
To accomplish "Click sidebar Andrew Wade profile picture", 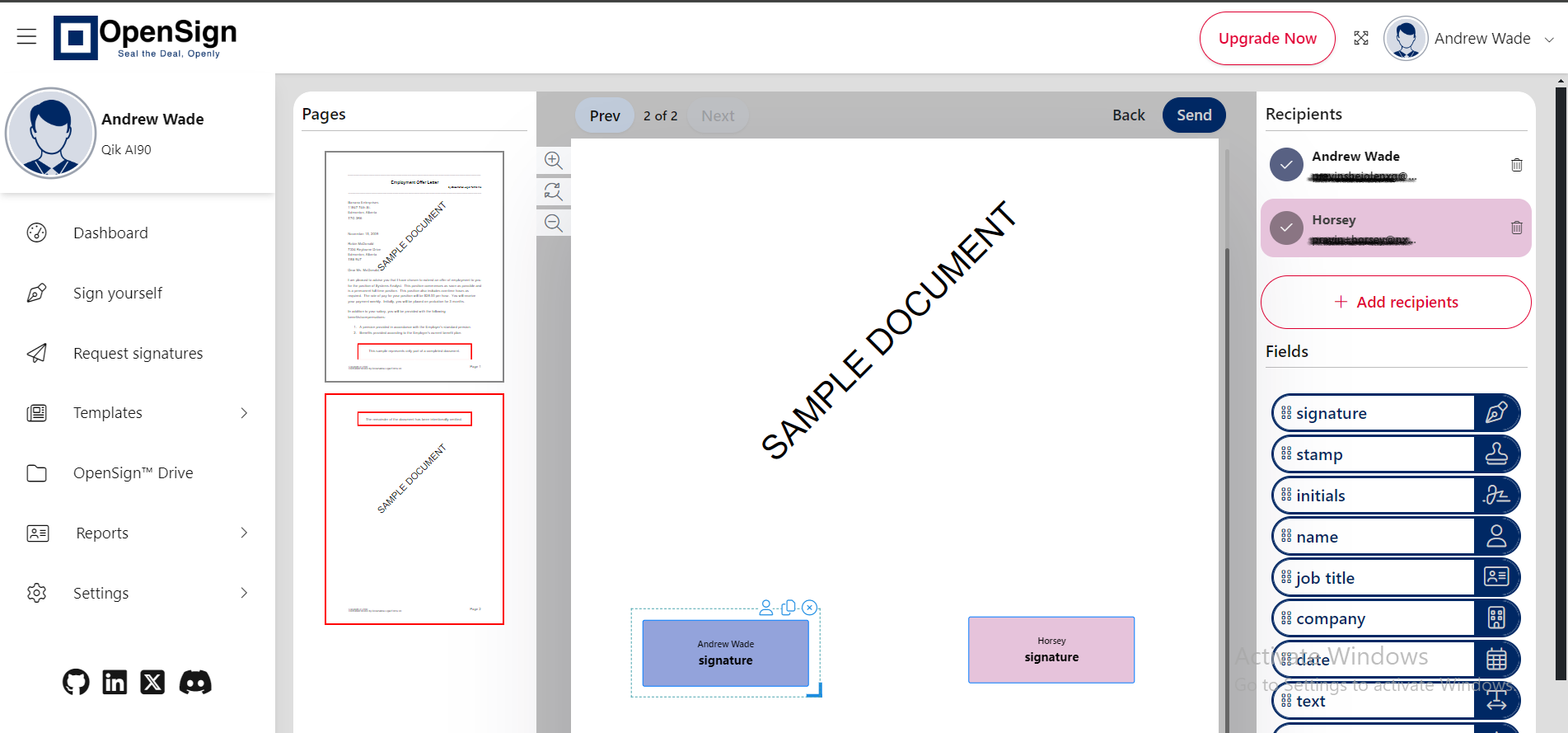I will (51, 134).
